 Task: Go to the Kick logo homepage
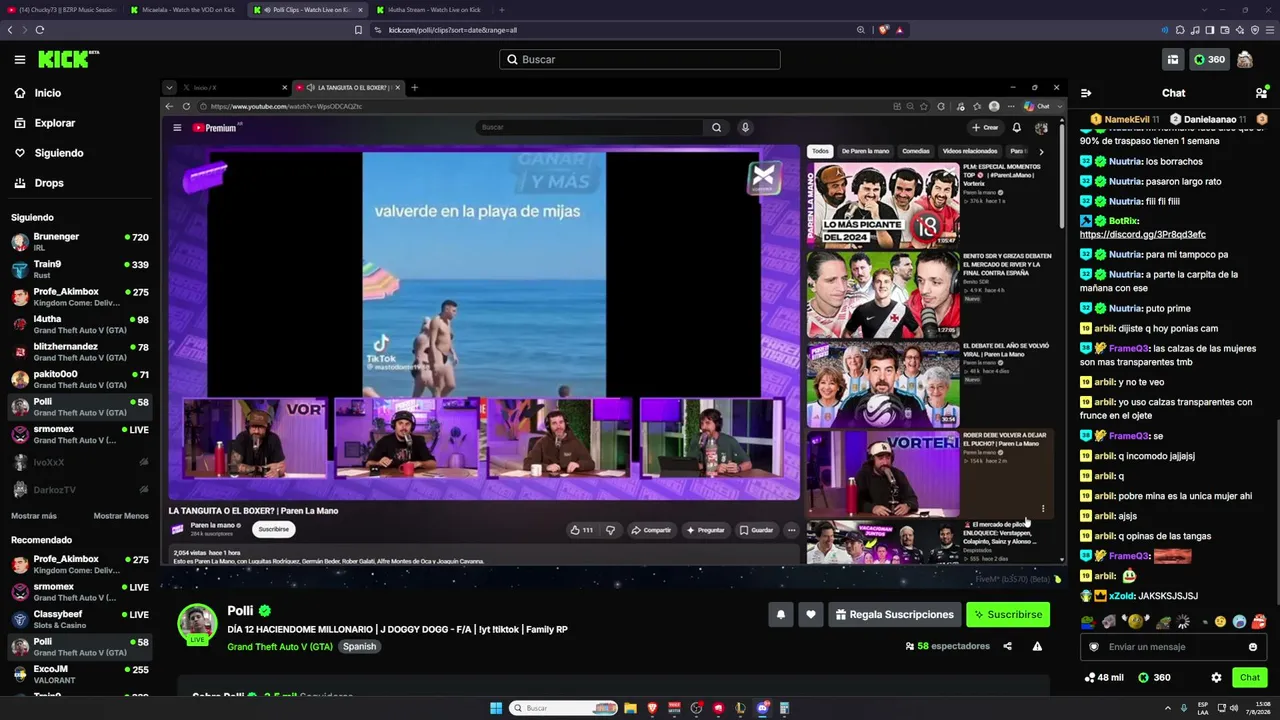(68, 59)
